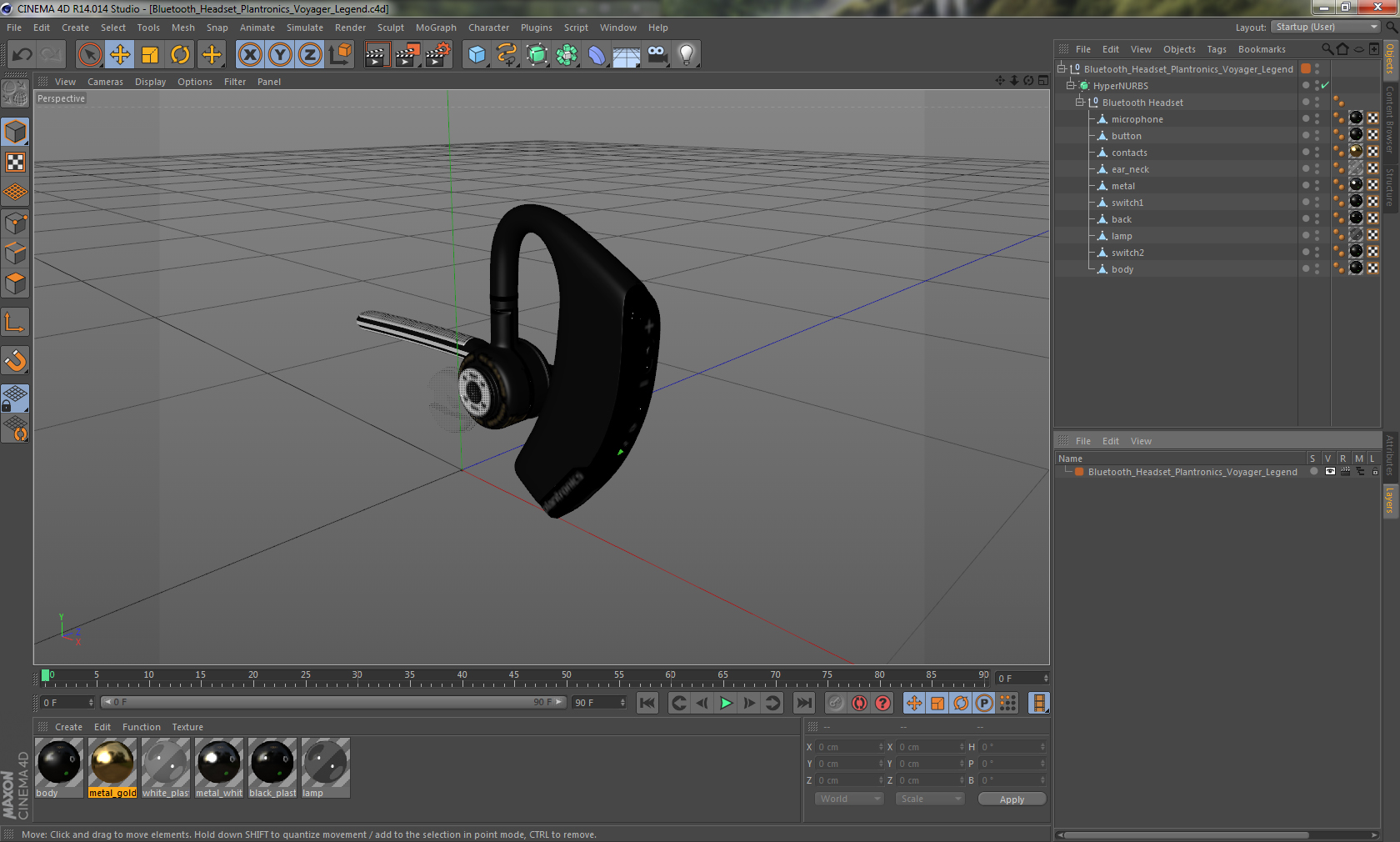Switch to Edges mode
1400x842 pixels.
[16, 253]
